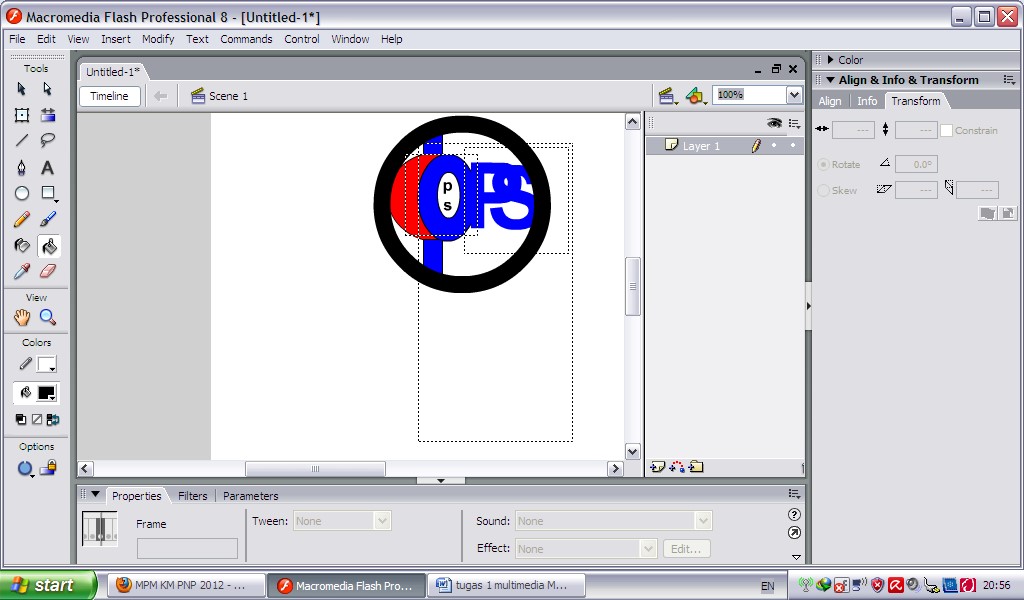
Task: Open the Commands menu
Action: pos(246,39)
